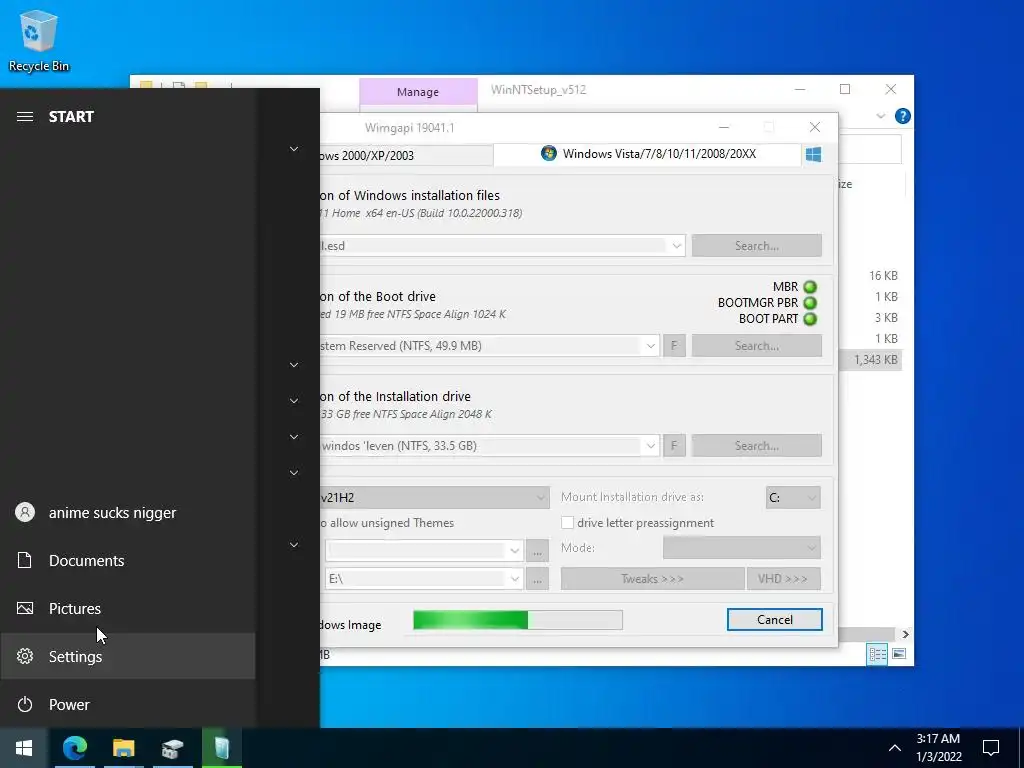
Task: Open the Mode dropdown
Action: [x=741, y=547]
